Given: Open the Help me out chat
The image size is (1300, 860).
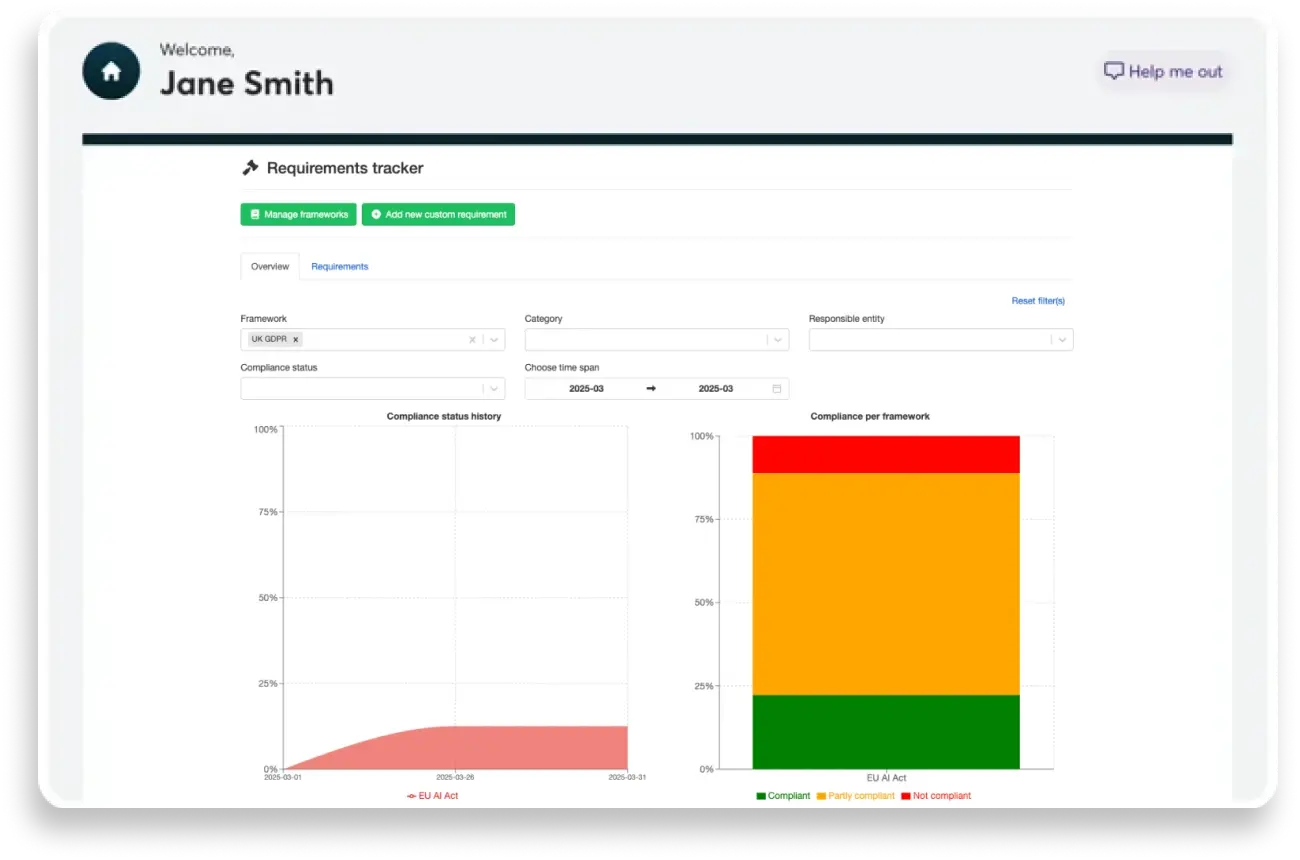Looking at the screenshot, I should pos(1163,71).
